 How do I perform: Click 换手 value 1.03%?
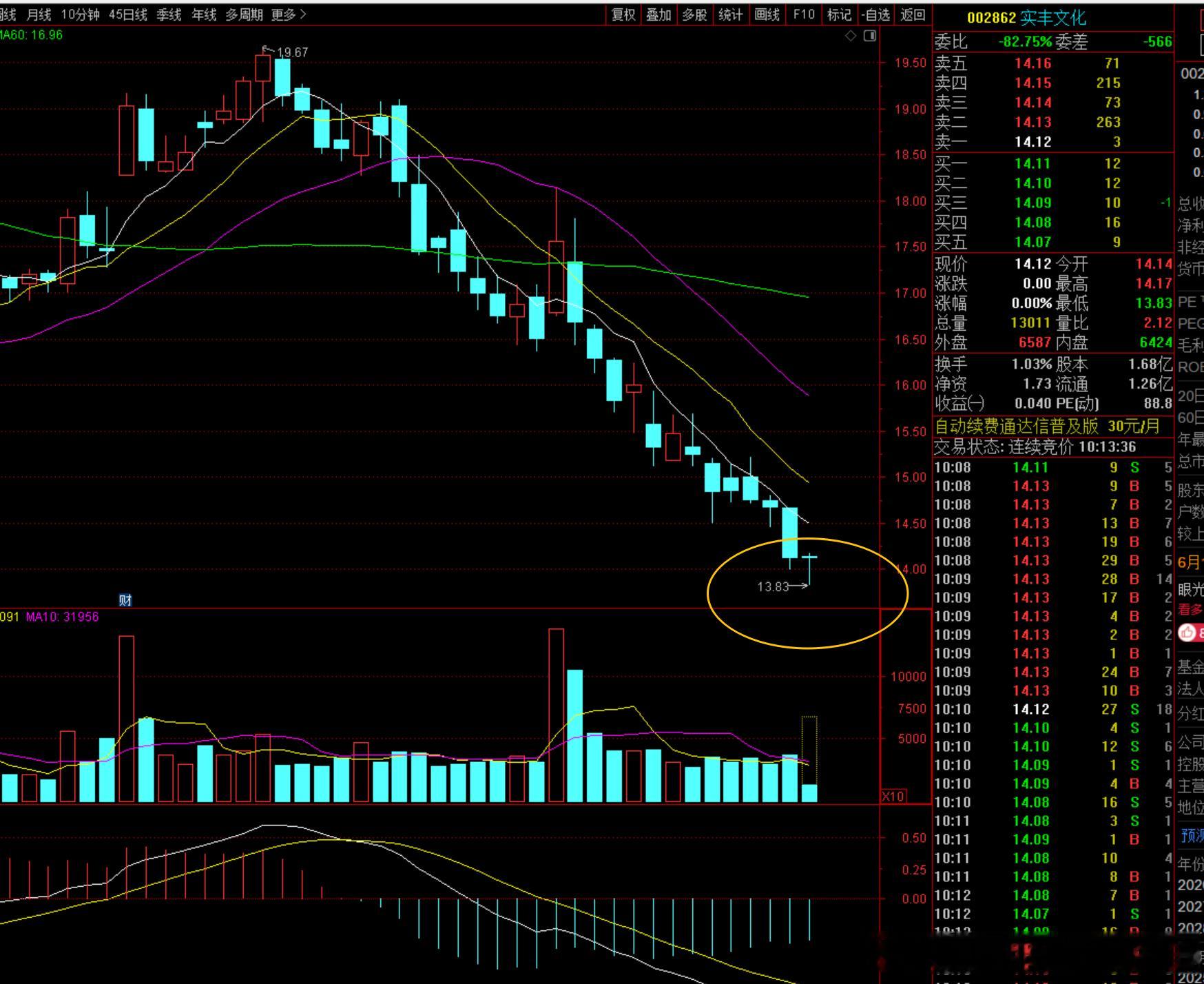(1032, 364)
